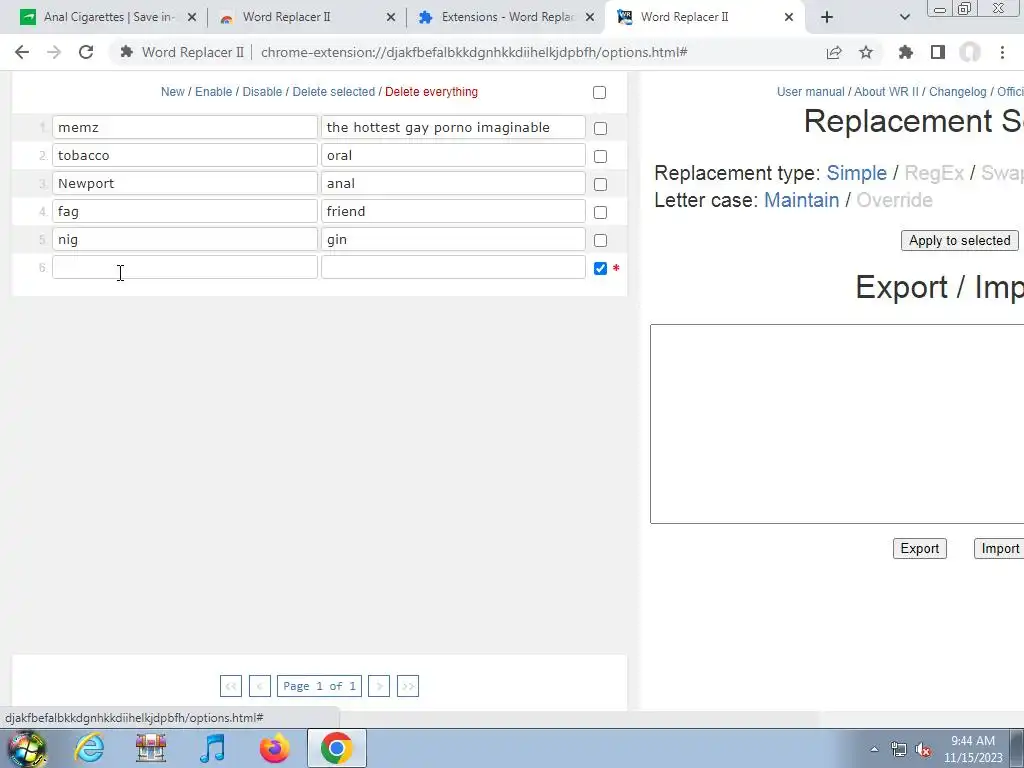Check the box for the tobacco row
1024x768 pixels.
point(600,157)
